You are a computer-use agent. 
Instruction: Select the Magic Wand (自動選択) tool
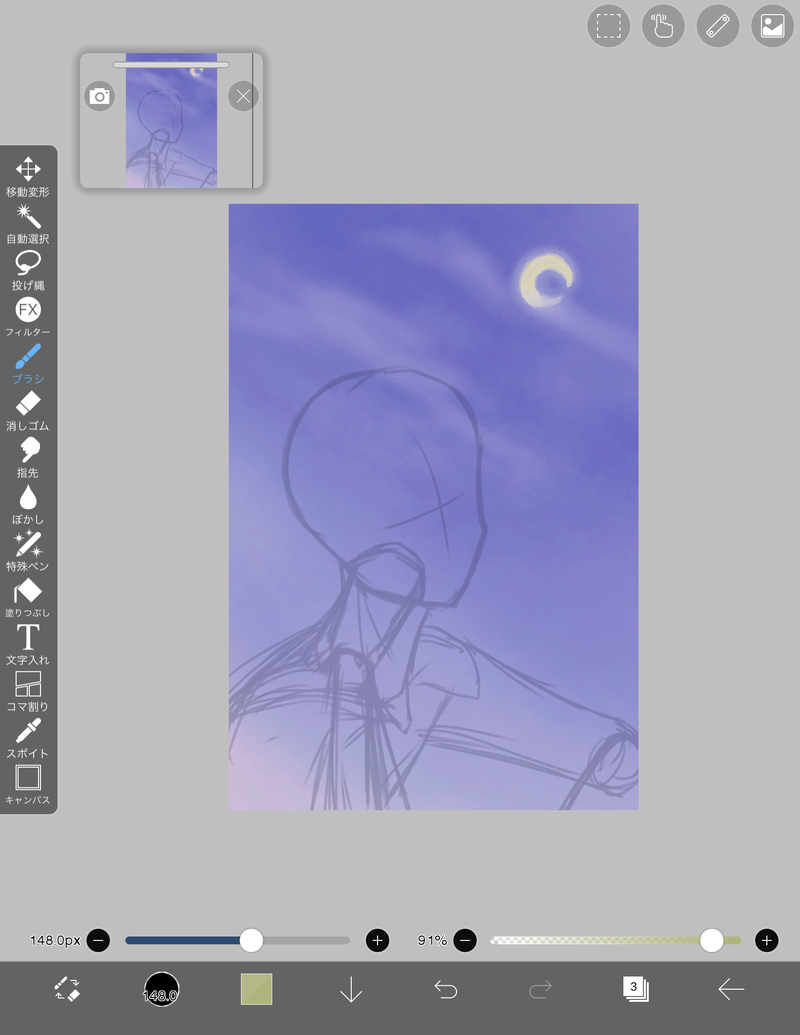(28, 224)
